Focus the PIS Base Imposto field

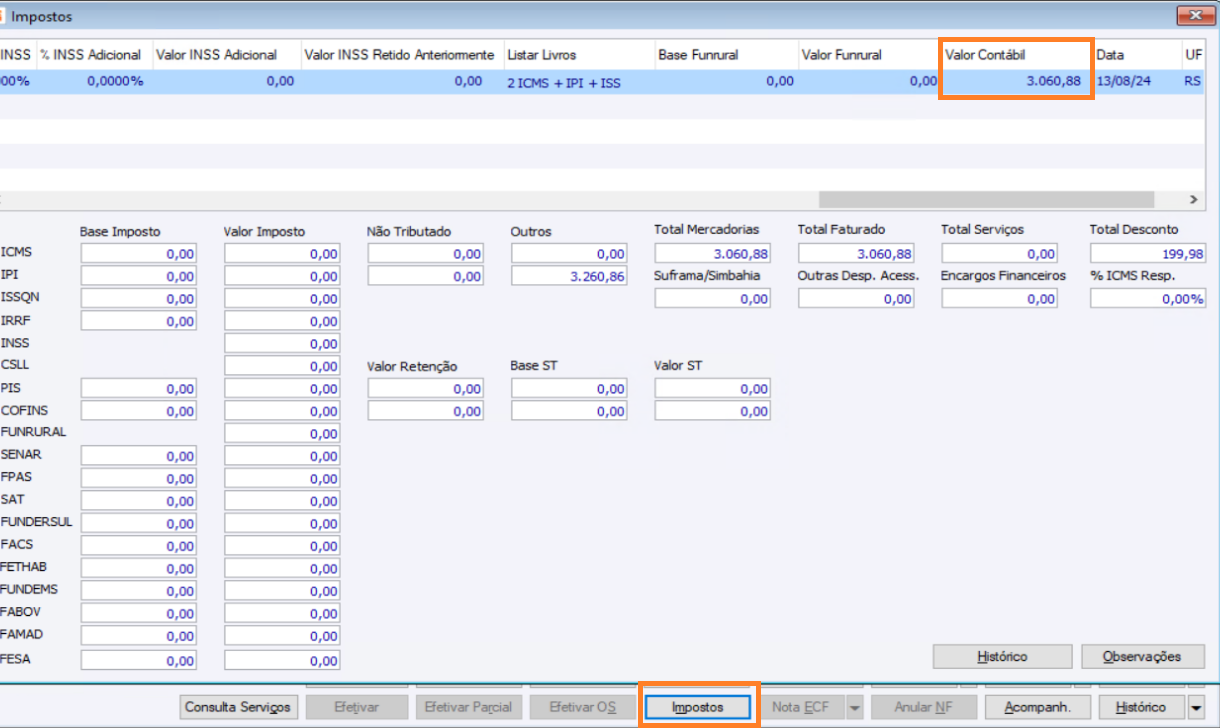coord(138,389)
